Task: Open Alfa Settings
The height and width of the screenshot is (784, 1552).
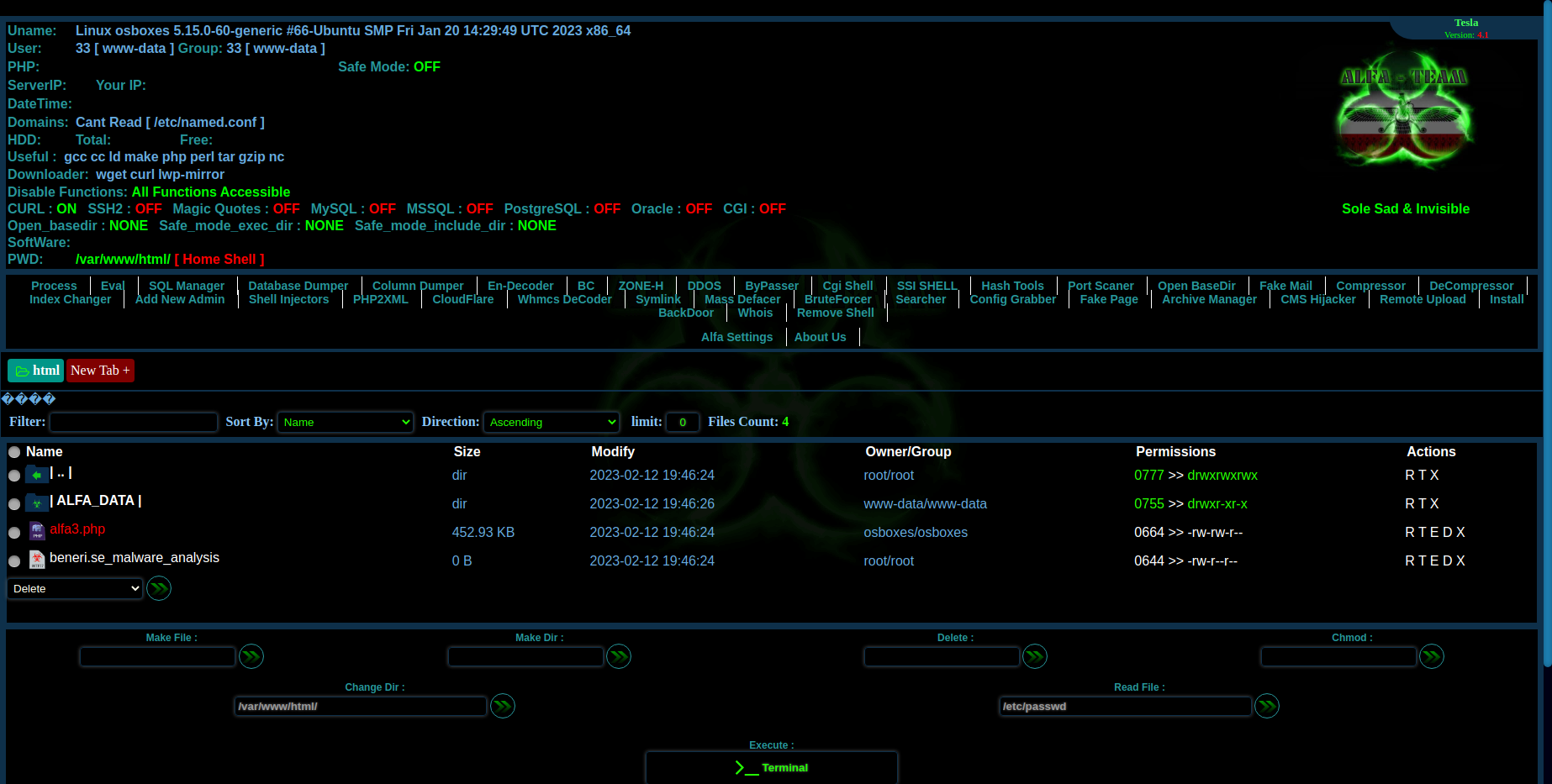Action: click(x=736, y=337)
